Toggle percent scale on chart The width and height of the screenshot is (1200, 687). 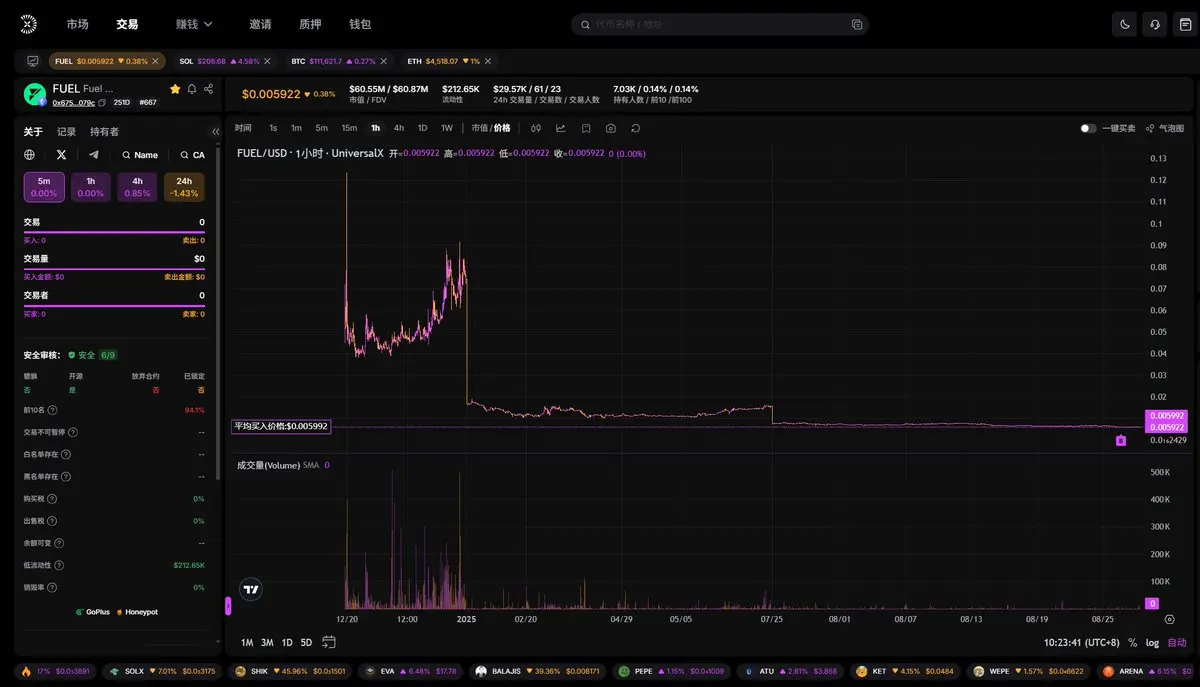1132,643
